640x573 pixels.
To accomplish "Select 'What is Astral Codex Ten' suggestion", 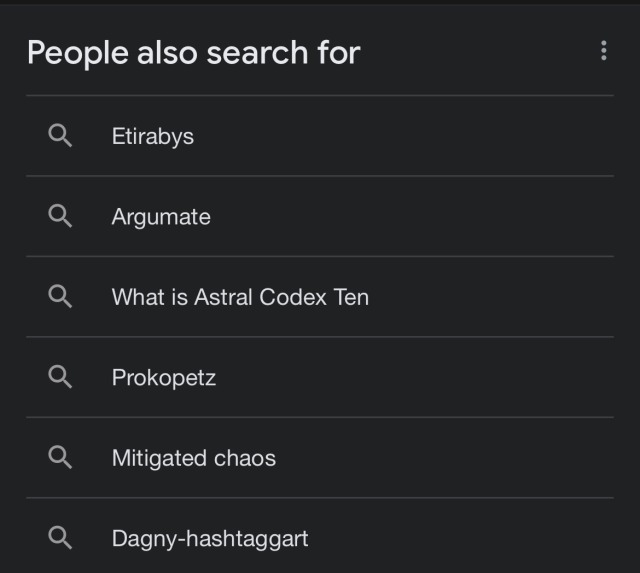I will (x=240, y=297).
